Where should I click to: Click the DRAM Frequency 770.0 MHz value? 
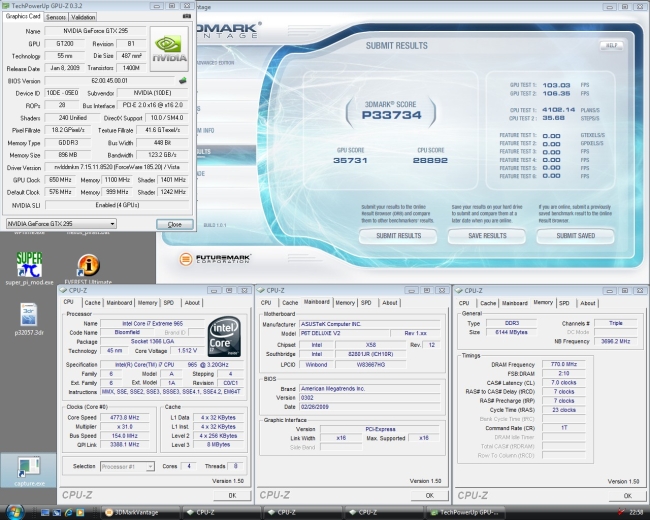(563, 364)
